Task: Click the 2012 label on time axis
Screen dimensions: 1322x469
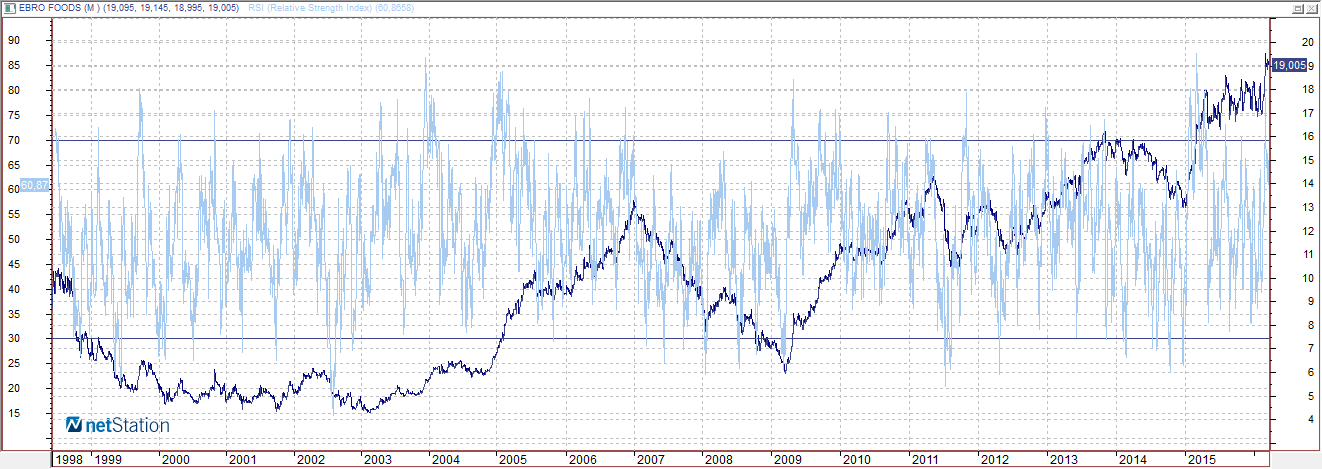Action: tap(995, 459)
